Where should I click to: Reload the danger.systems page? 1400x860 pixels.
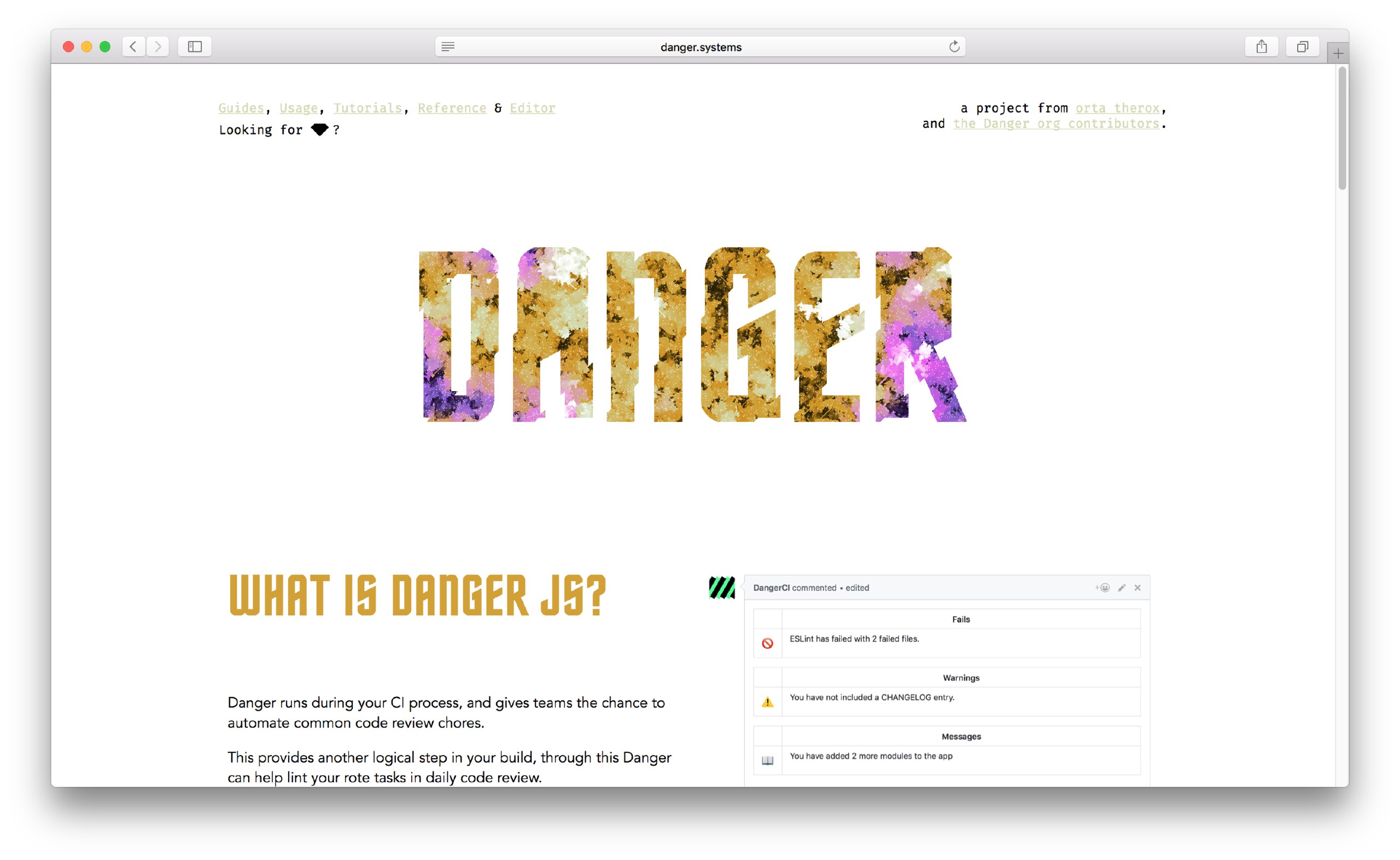pyautogui.click(x=954, y=47)
